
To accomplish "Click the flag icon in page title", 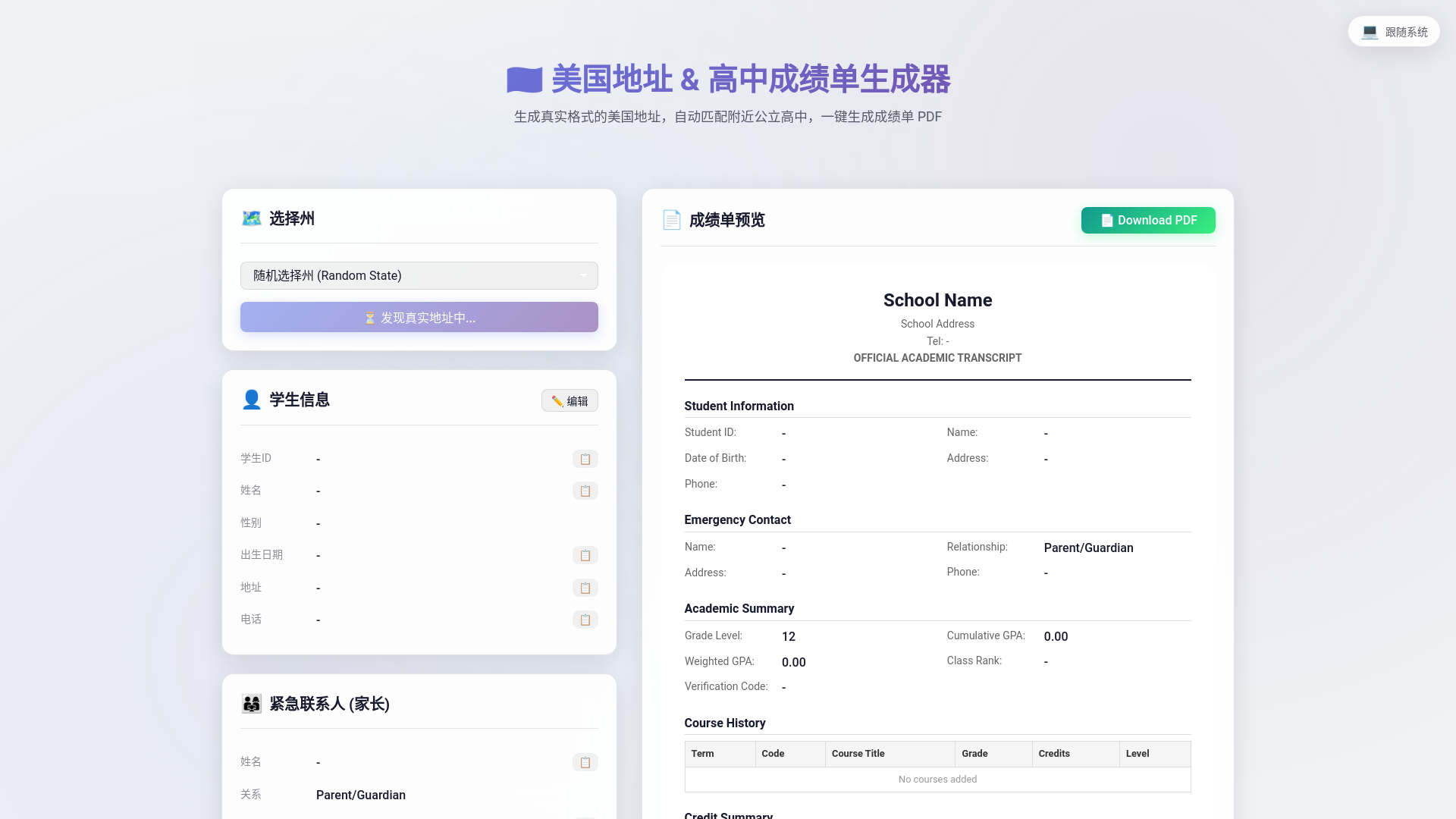I will point(525,80).
